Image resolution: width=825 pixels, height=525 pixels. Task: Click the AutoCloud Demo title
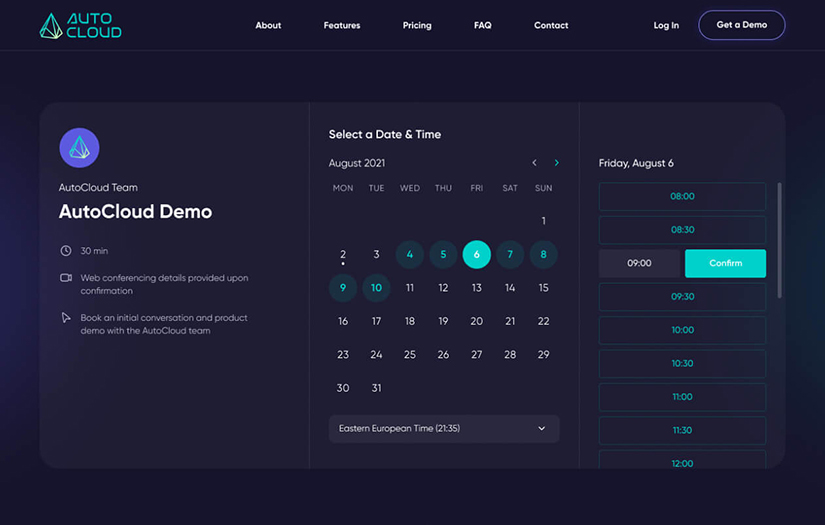(136, 211)
